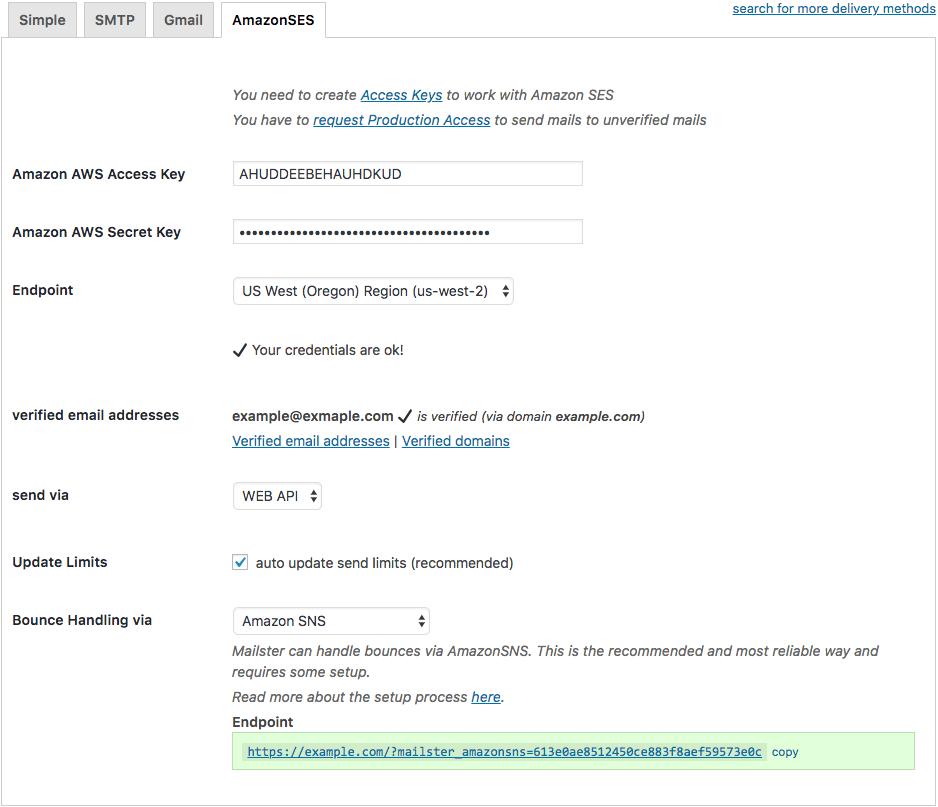
Task: Copy the SNS endpoint URL
Action: click(785, 753)
